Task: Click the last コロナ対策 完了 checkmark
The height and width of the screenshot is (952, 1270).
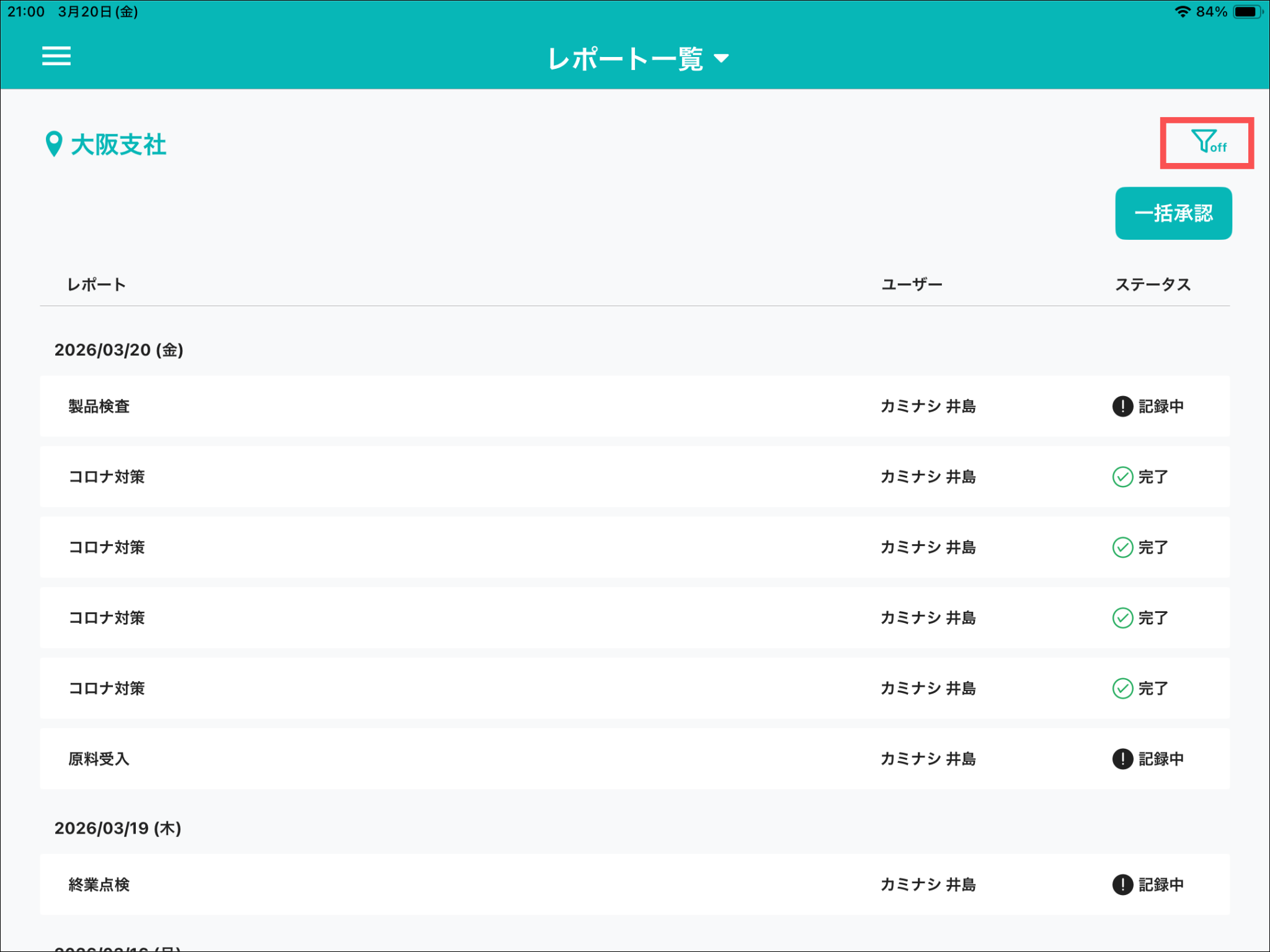Action: 1122,689
